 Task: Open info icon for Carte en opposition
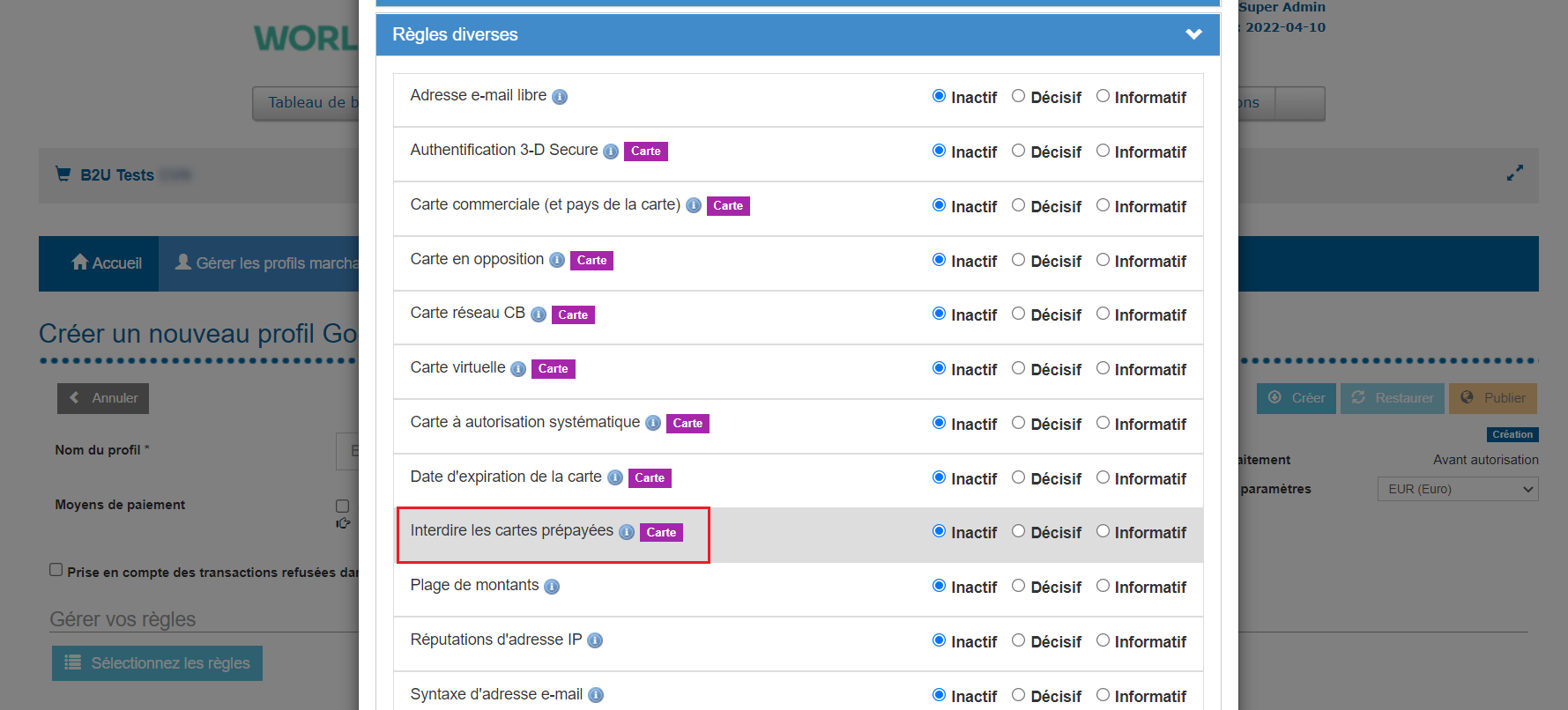(x=557, y=261)
